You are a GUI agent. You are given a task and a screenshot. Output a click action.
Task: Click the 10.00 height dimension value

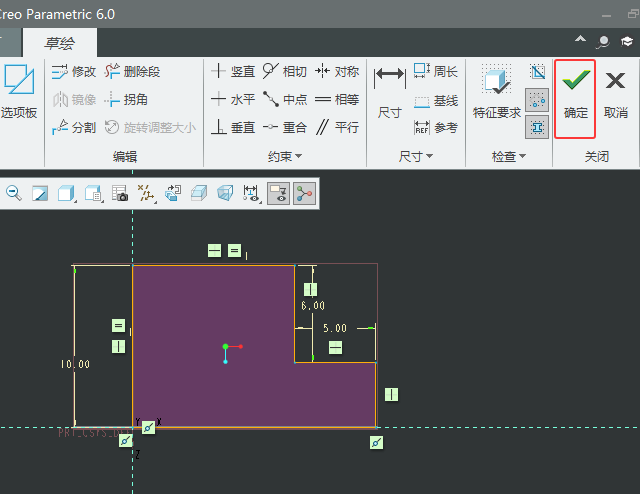click(x=75, y=365)
